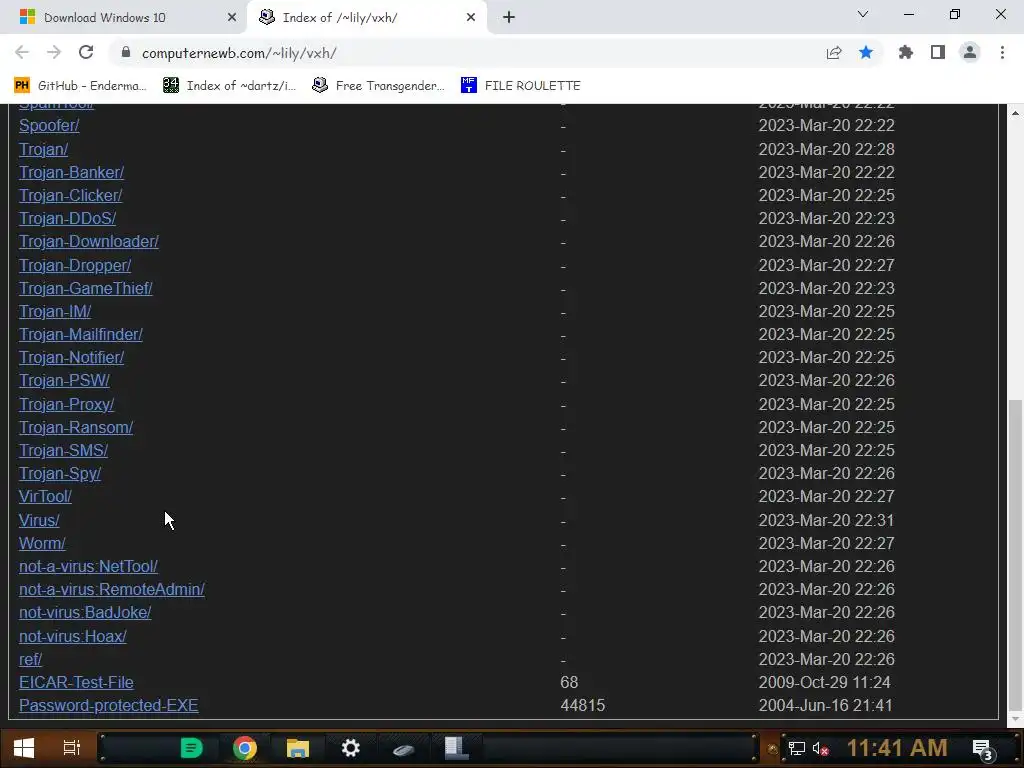This screenshot has width=1024, height=768.
Task: Open File Explorer from the taskbar
Action: point(298,748)
